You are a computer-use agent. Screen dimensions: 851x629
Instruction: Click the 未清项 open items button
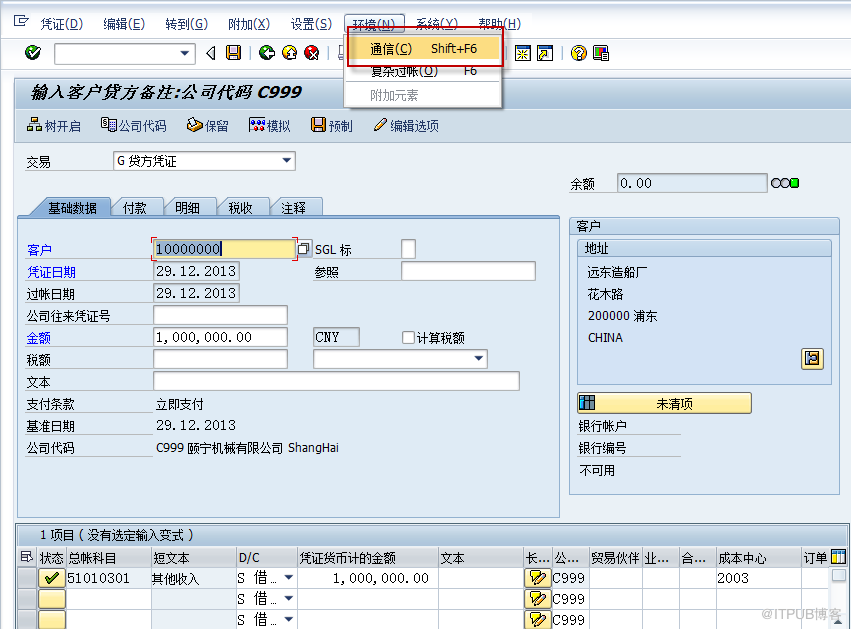pos(664,404)
